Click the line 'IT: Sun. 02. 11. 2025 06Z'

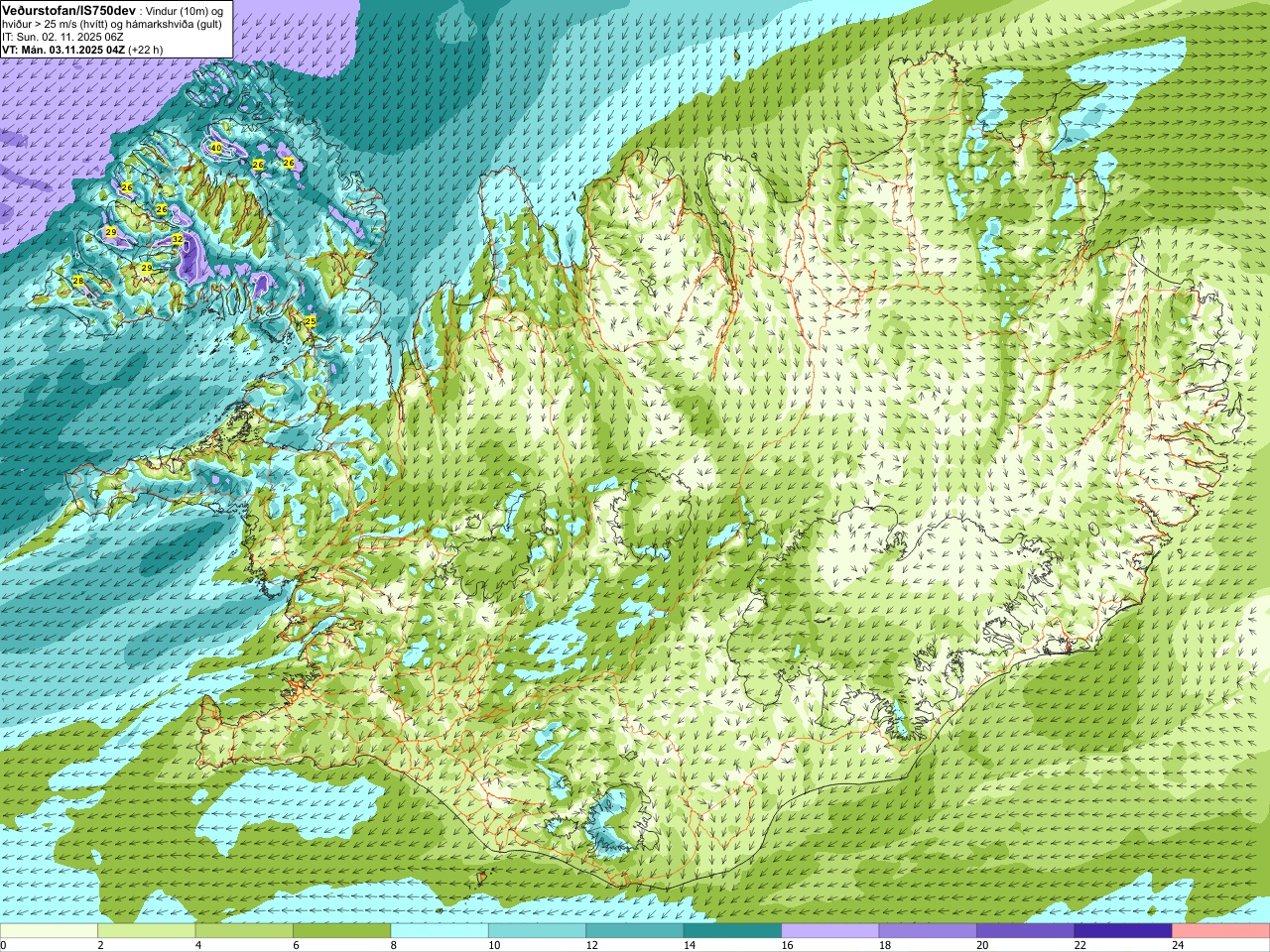[63, 37]
